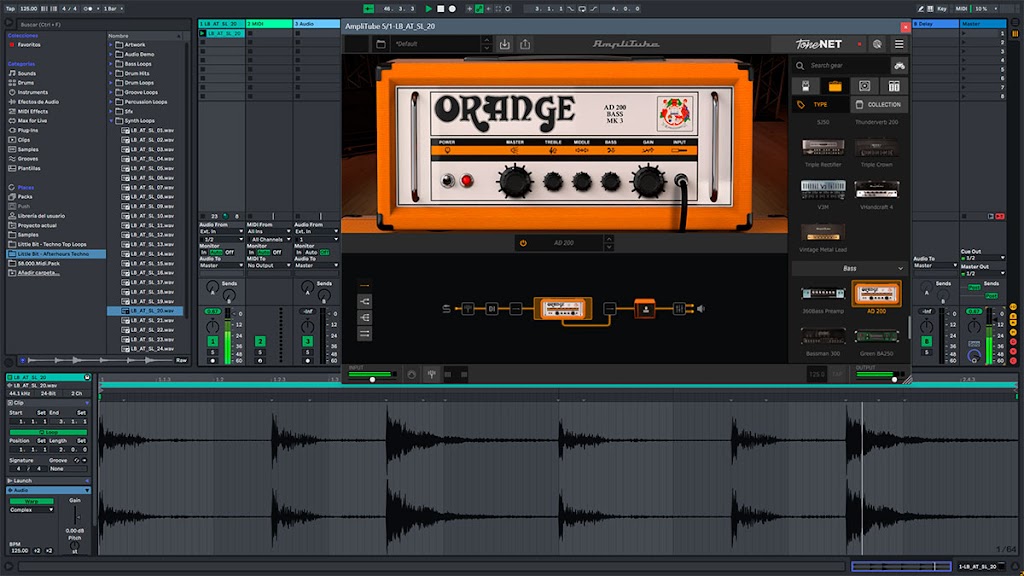
Task: Open the AmpliTube custom shop globe icon
Action: (877, 44)
